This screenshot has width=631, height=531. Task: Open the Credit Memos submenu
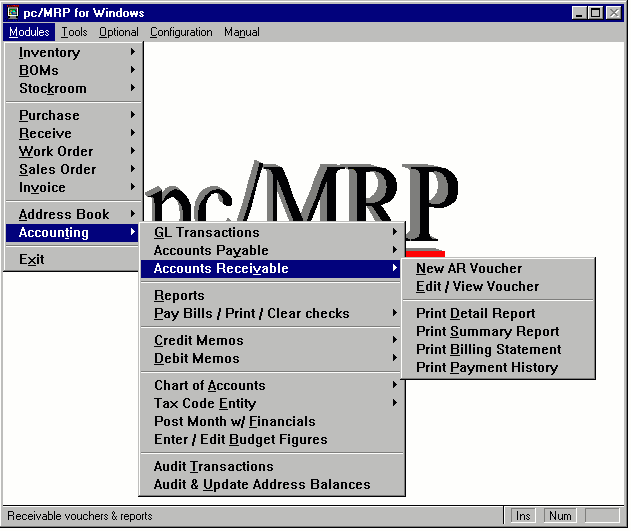272,340
